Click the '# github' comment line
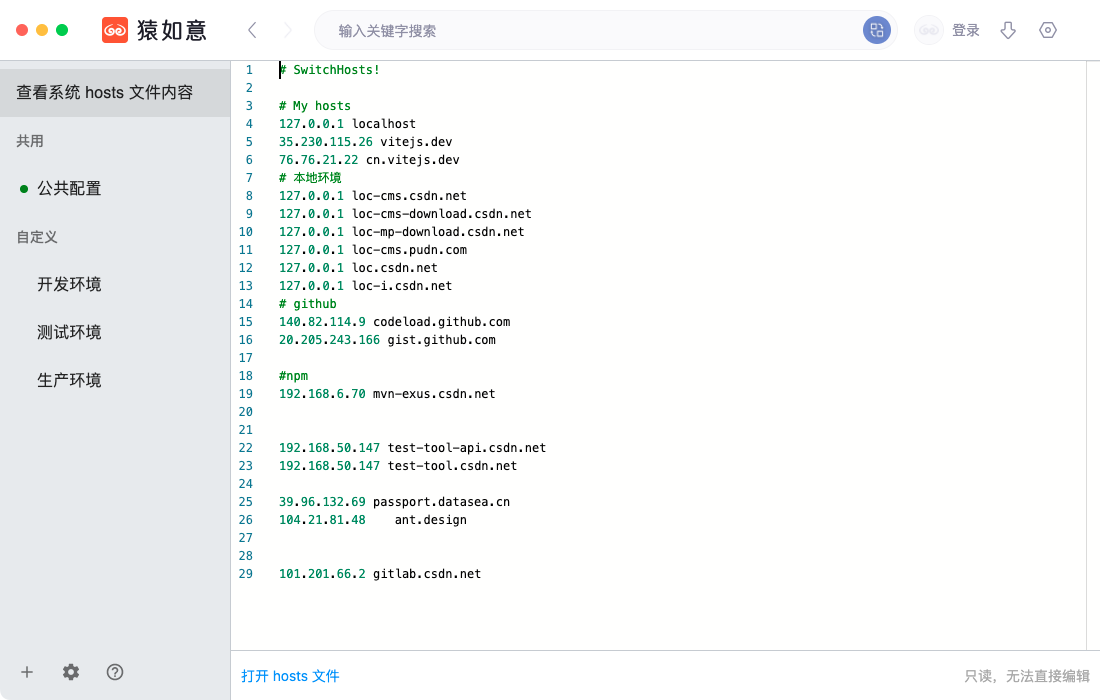This screenshot has width=1100, height=700. 308,304
